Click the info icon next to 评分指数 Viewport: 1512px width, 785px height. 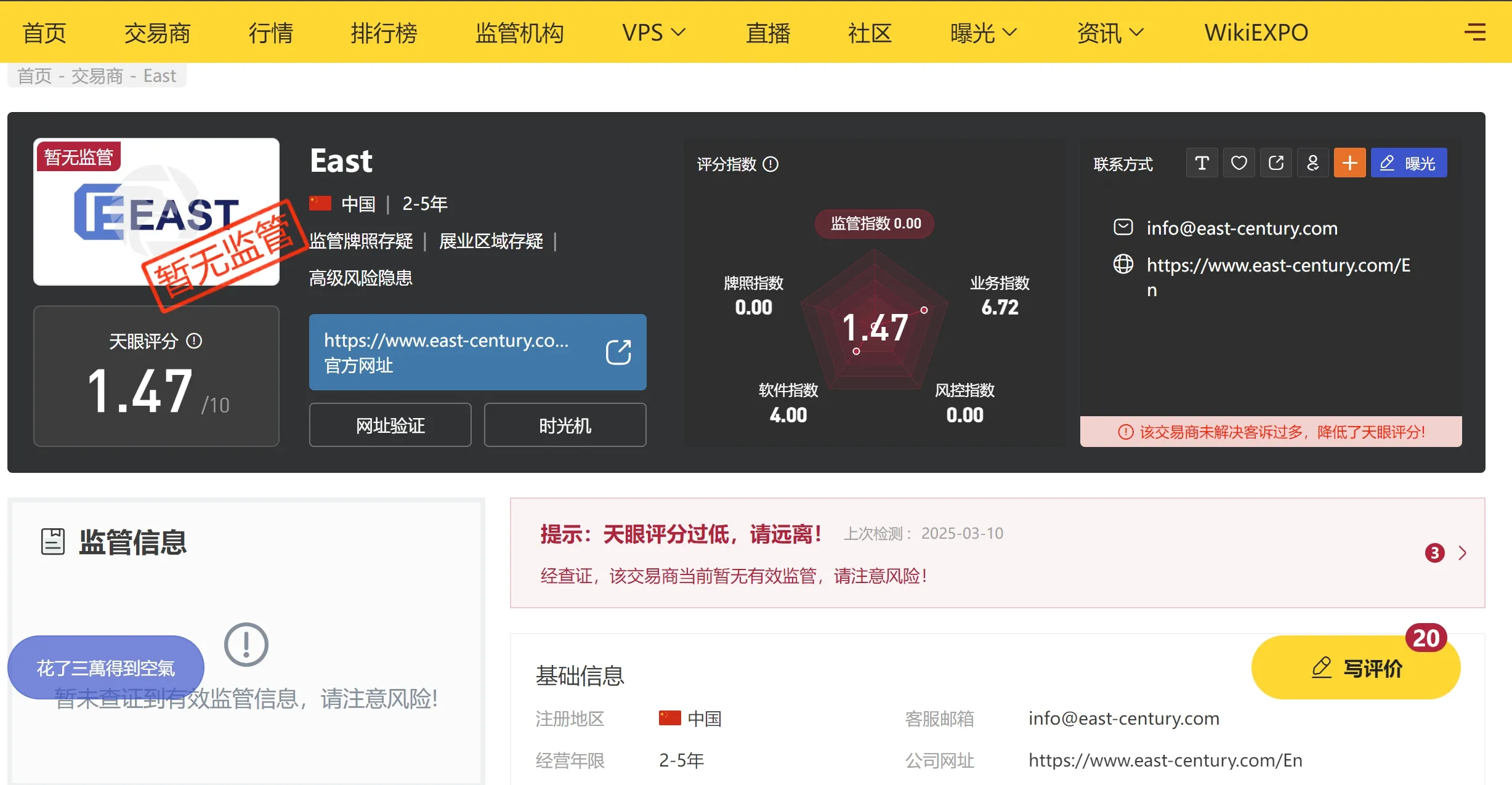770,164
